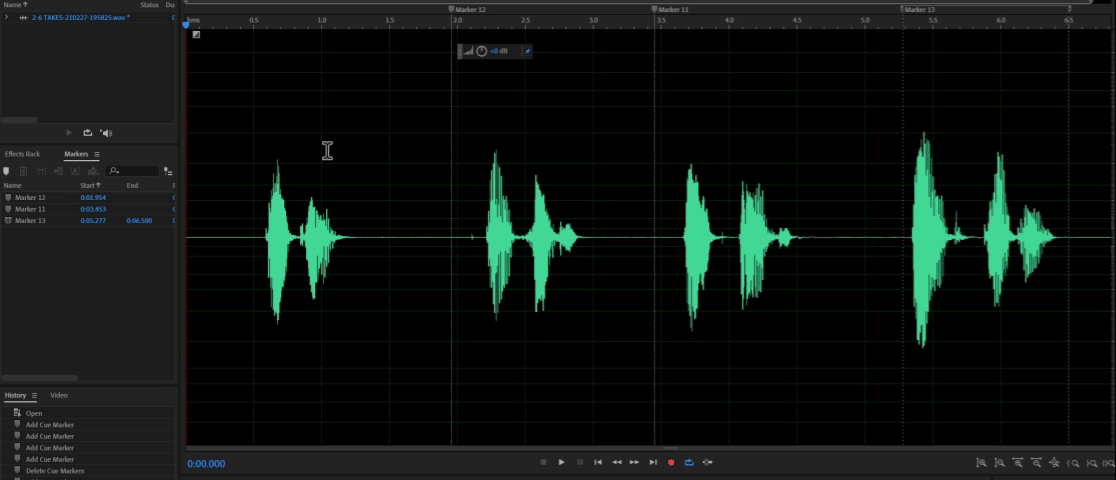Switch to the Effects Rack tab
This screenshot has width=1116, height=480.
pyautogui.click(x=23, y=154)
